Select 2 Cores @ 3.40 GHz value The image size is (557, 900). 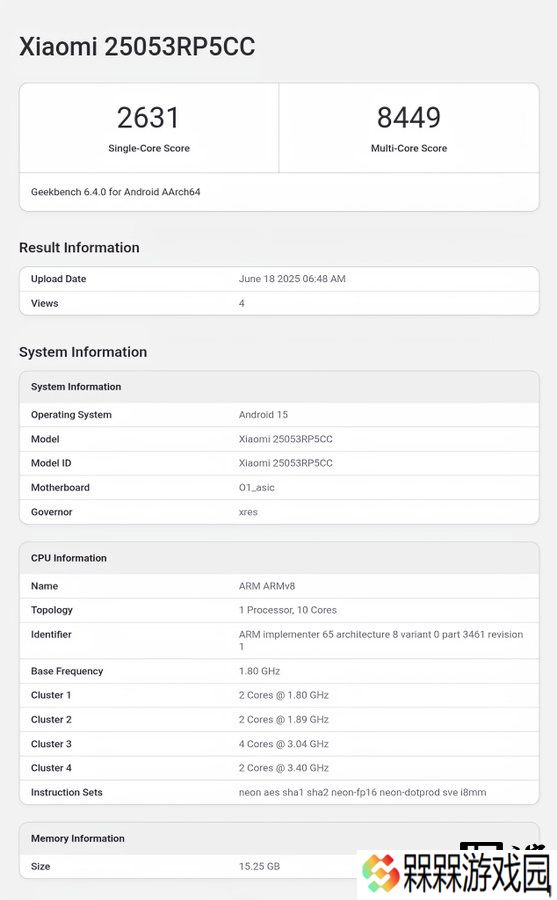click(284, 768)
